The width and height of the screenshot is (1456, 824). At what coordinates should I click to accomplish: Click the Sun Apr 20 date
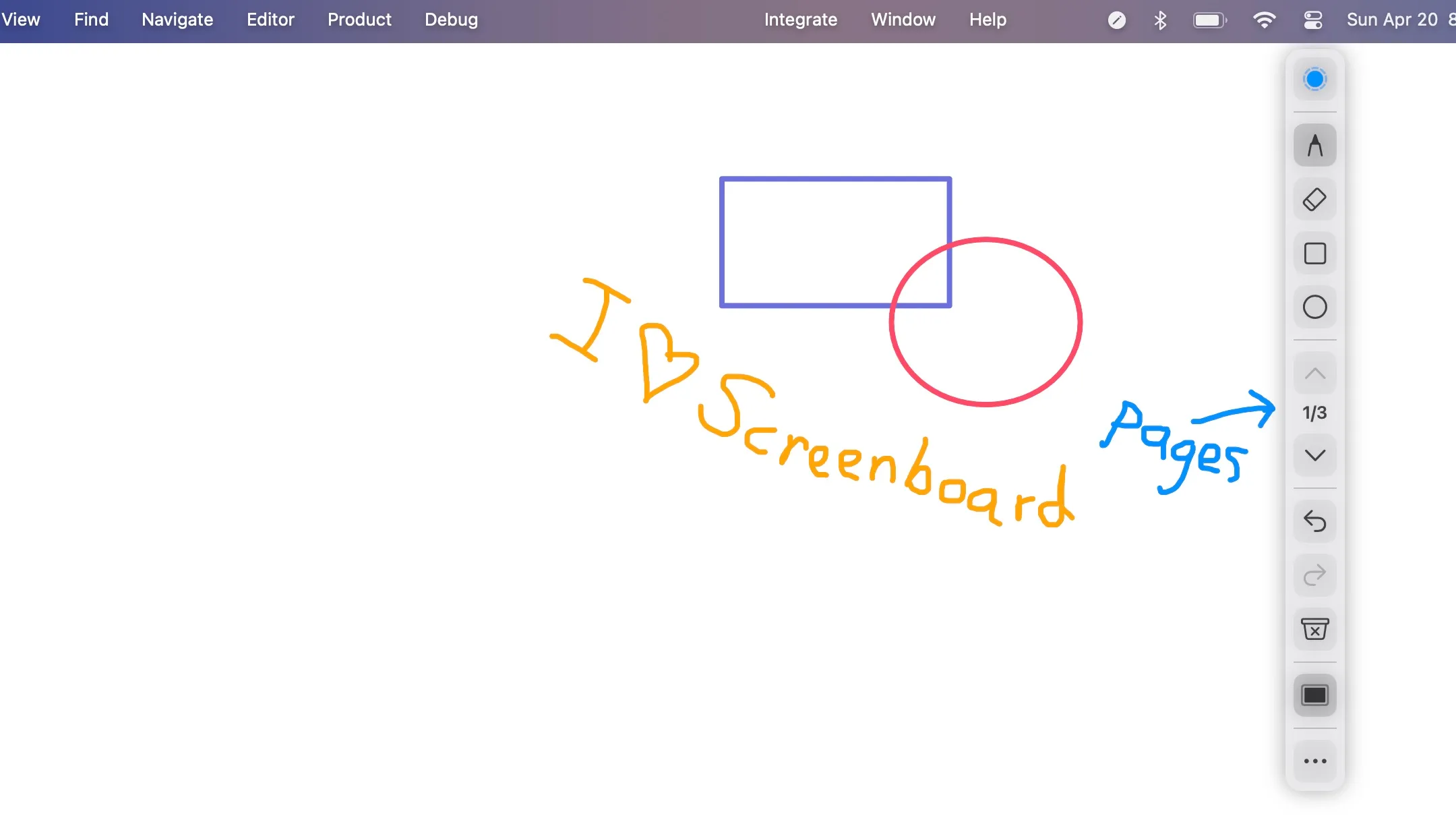pyautogui.click(x=1392, y=20)
